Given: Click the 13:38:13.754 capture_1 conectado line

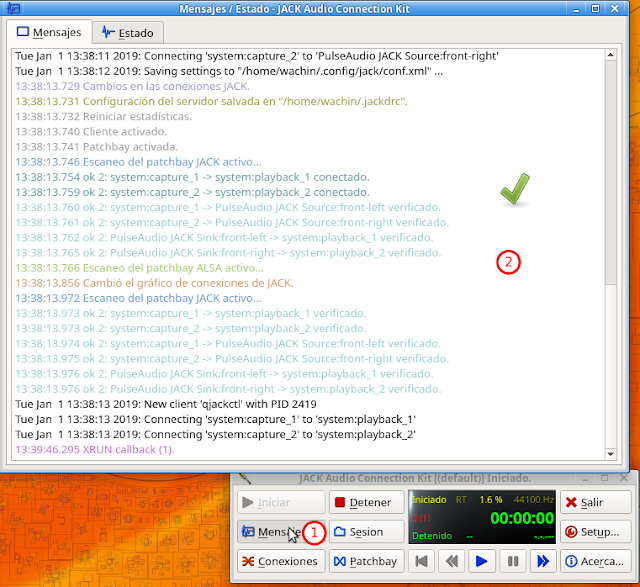Looking at the screenshot, I should [192, 177].
